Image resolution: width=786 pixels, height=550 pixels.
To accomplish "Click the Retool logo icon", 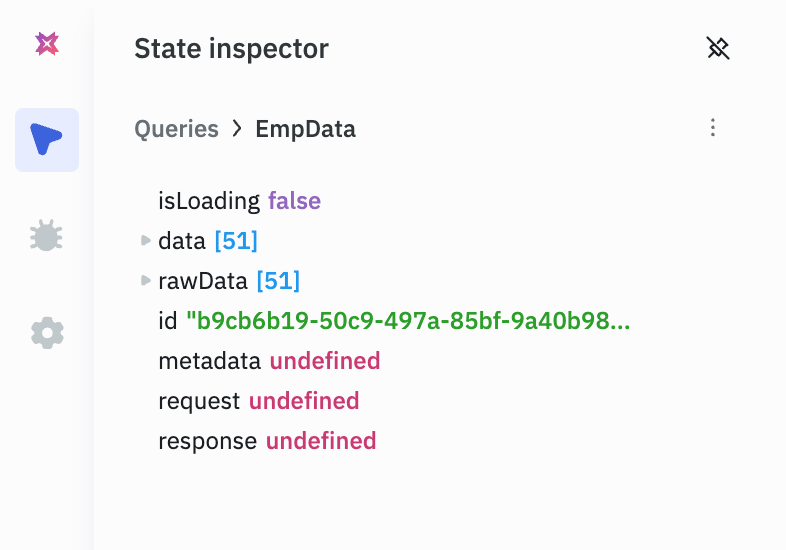I will coord(47,43).
